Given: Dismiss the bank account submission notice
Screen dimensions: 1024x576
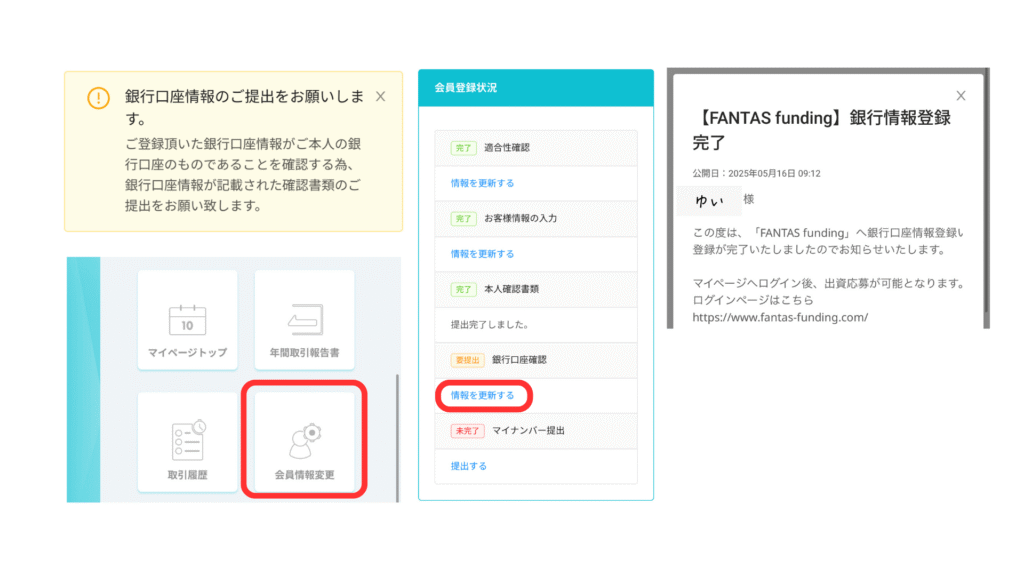Looking at the screenshot, I should tap(381, 97).
